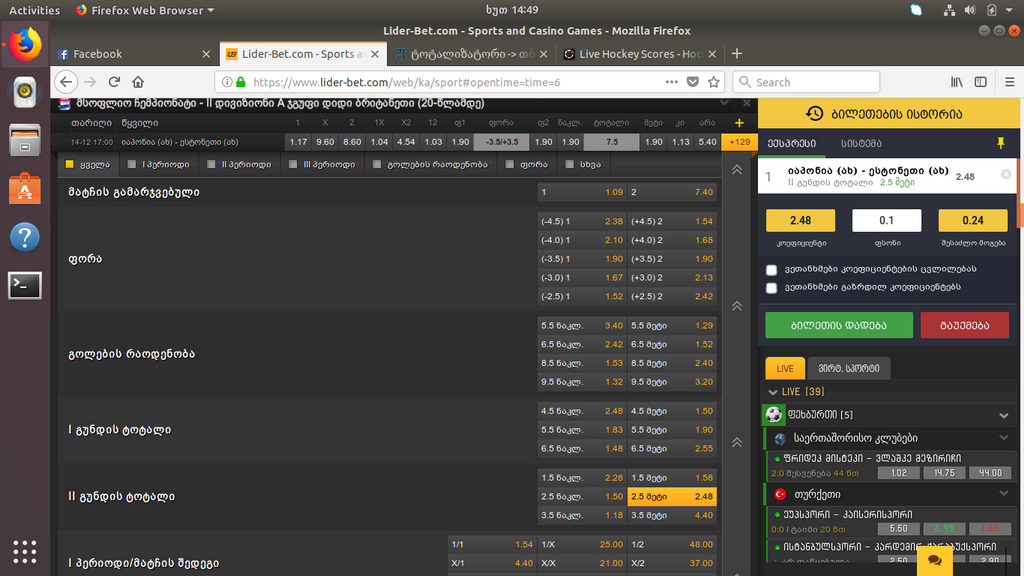
Task: Show Applications grid in the dock
Action: click(25, 552)
